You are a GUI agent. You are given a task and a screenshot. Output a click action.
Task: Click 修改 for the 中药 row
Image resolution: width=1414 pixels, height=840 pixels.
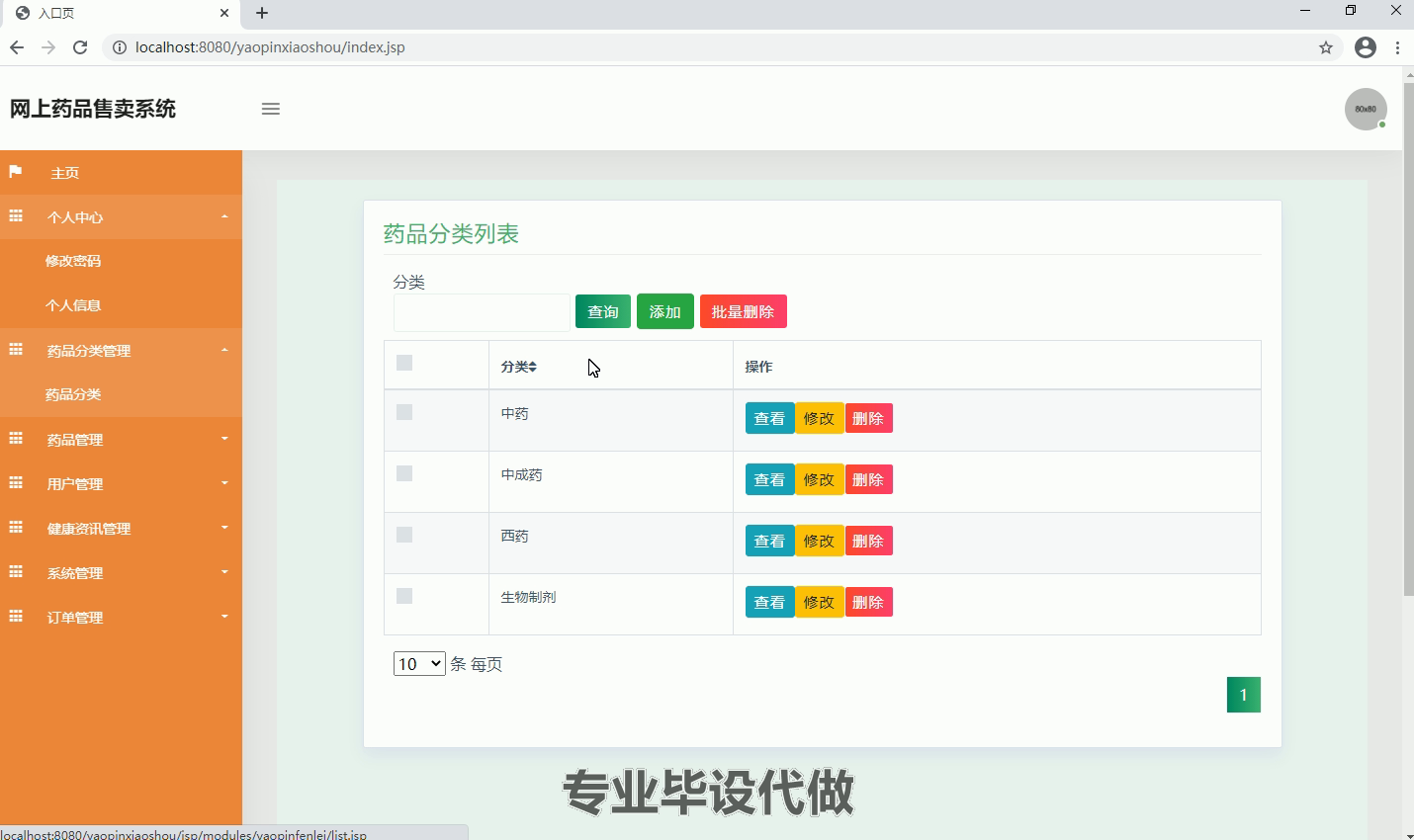click(819, 419)
